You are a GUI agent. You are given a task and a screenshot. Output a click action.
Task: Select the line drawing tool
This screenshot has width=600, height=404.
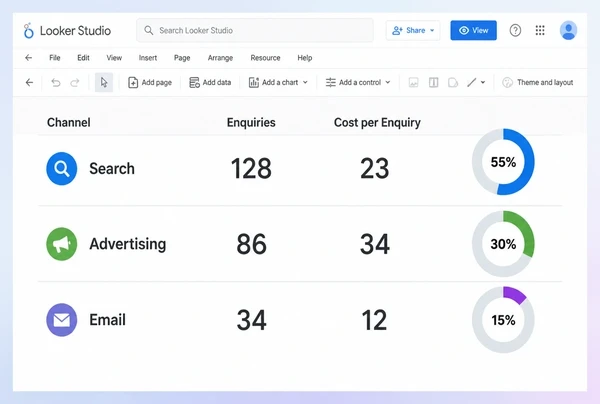pos(472,82)
